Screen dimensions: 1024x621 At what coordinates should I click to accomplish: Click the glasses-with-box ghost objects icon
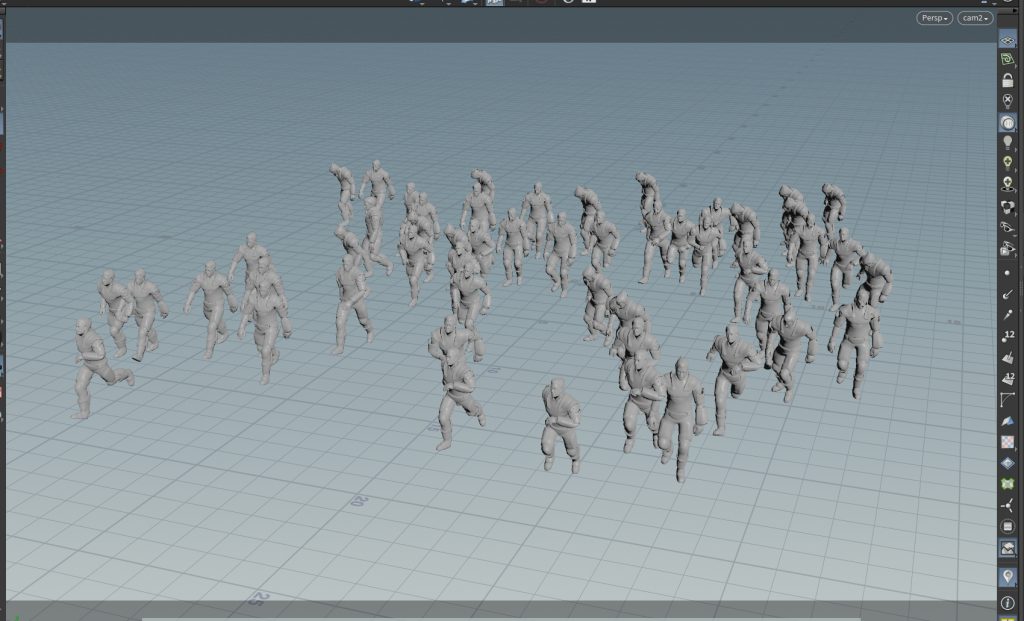click(x=1008, y=248)
